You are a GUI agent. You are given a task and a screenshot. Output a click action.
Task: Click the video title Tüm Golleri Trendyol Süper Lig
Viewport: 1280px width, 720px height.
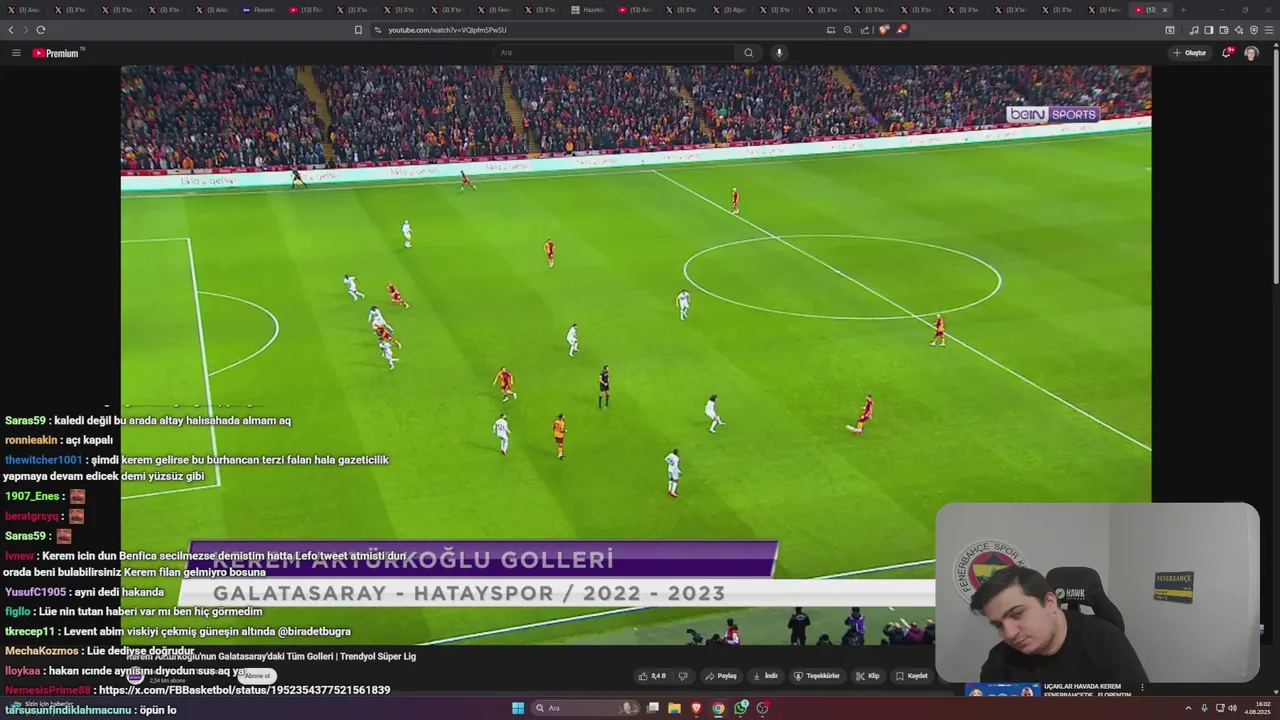[x=271, y=657]
